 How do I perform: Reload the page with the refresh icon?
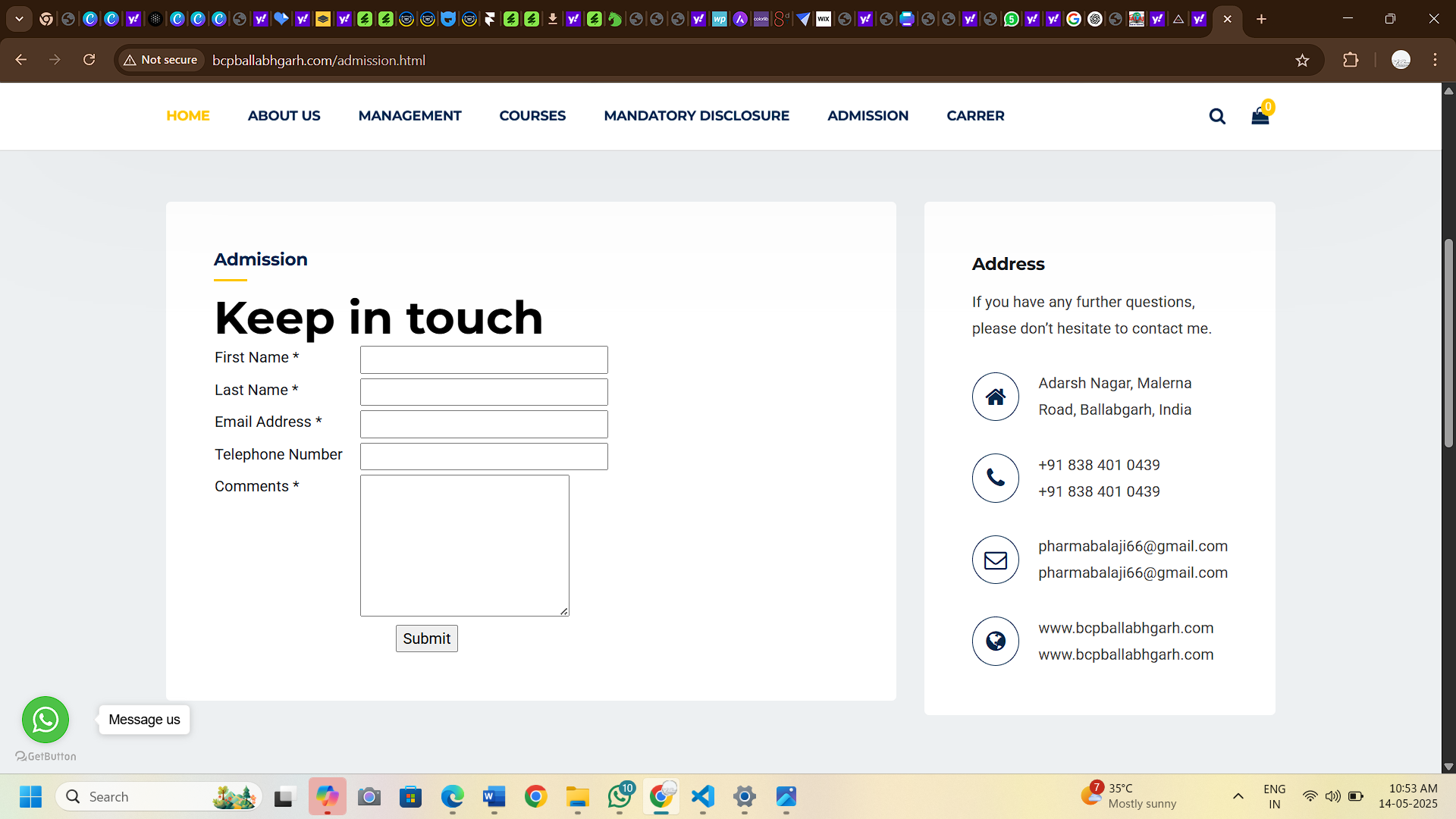[x=89, y=60]
